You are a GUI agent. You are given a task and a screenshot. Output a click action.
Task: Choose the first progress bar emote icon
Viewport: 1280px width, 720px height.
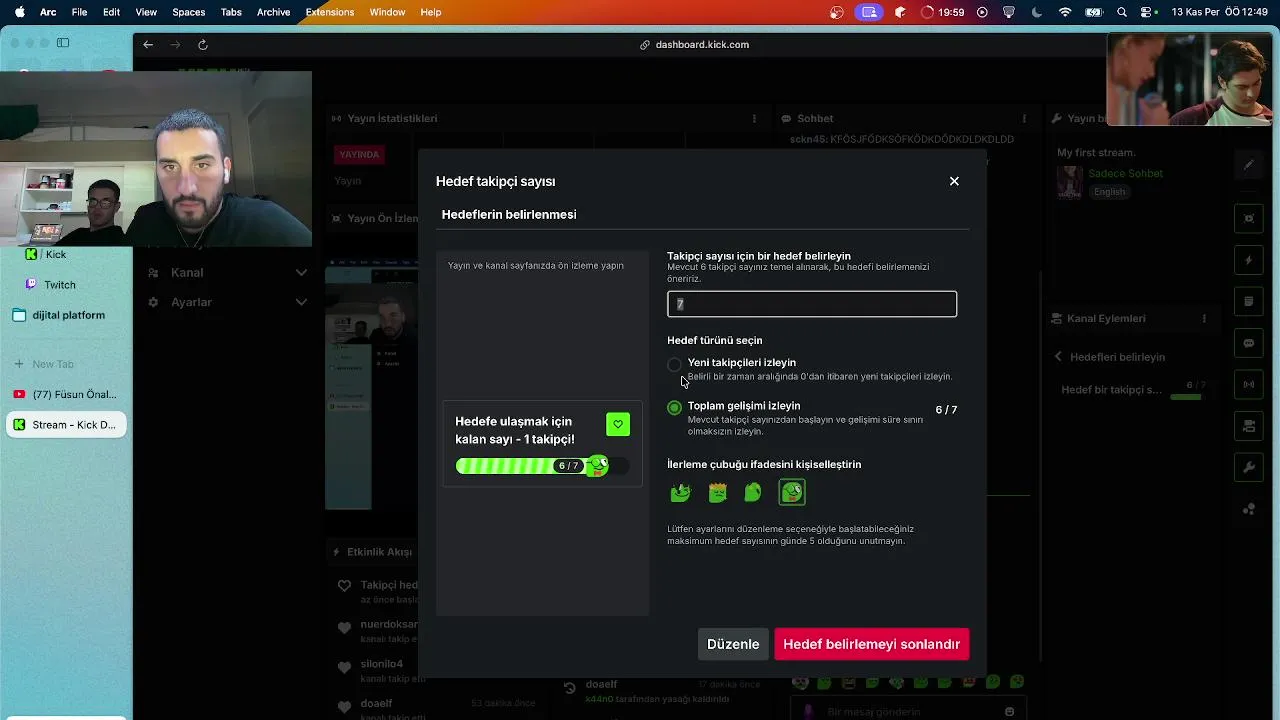tap(681, 492)
